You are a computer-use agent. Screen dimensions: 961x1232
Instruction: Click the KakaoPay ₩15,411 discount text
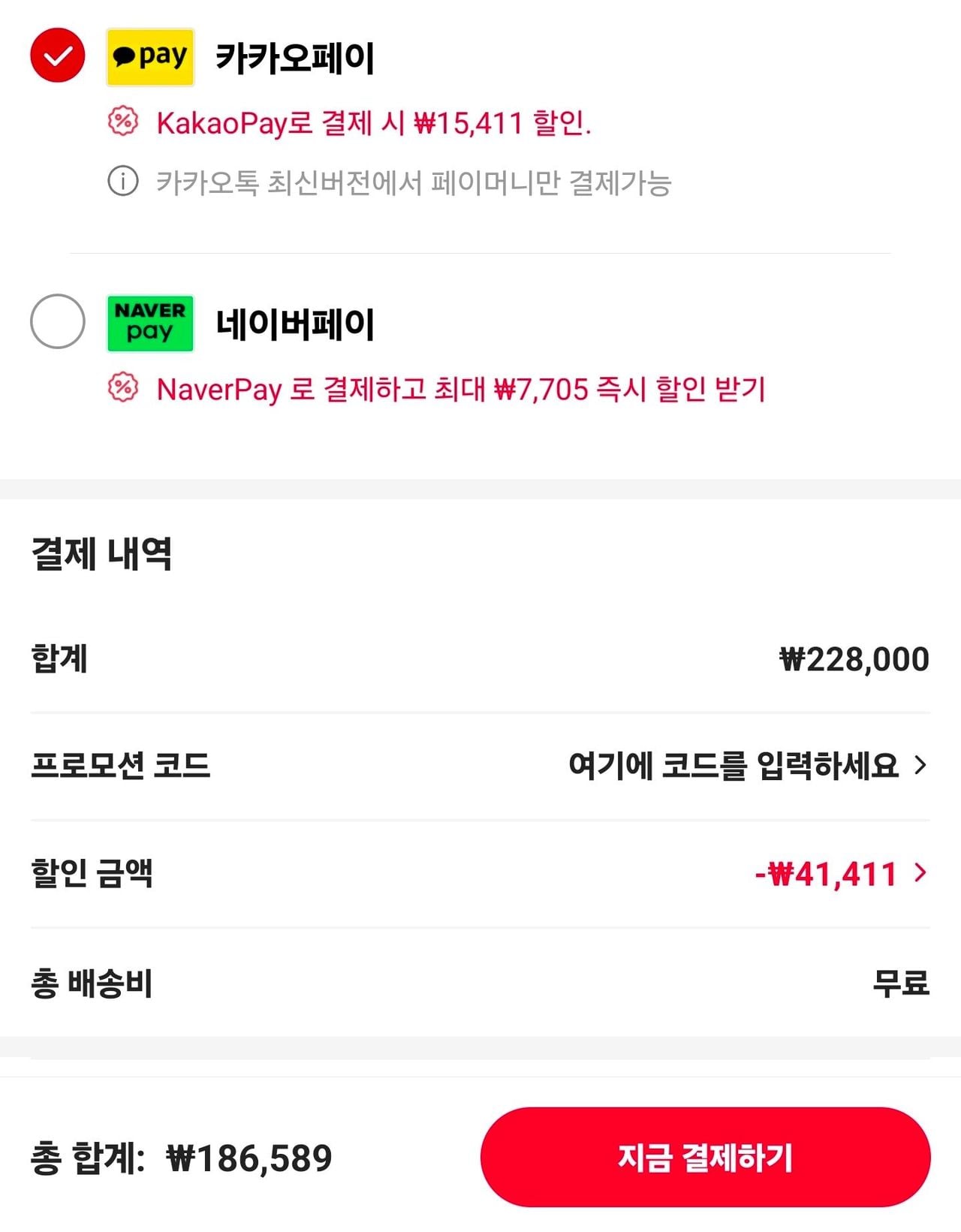(x=374, y=123)
